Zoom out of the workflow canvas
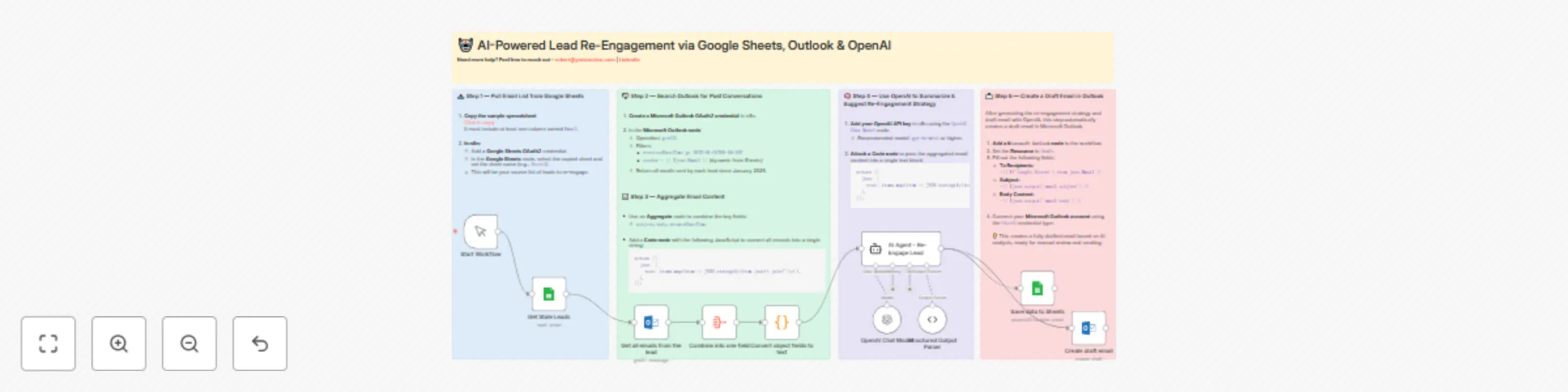Image resolution: width=1568 pixels, height=392 pixels. [189, 344]
